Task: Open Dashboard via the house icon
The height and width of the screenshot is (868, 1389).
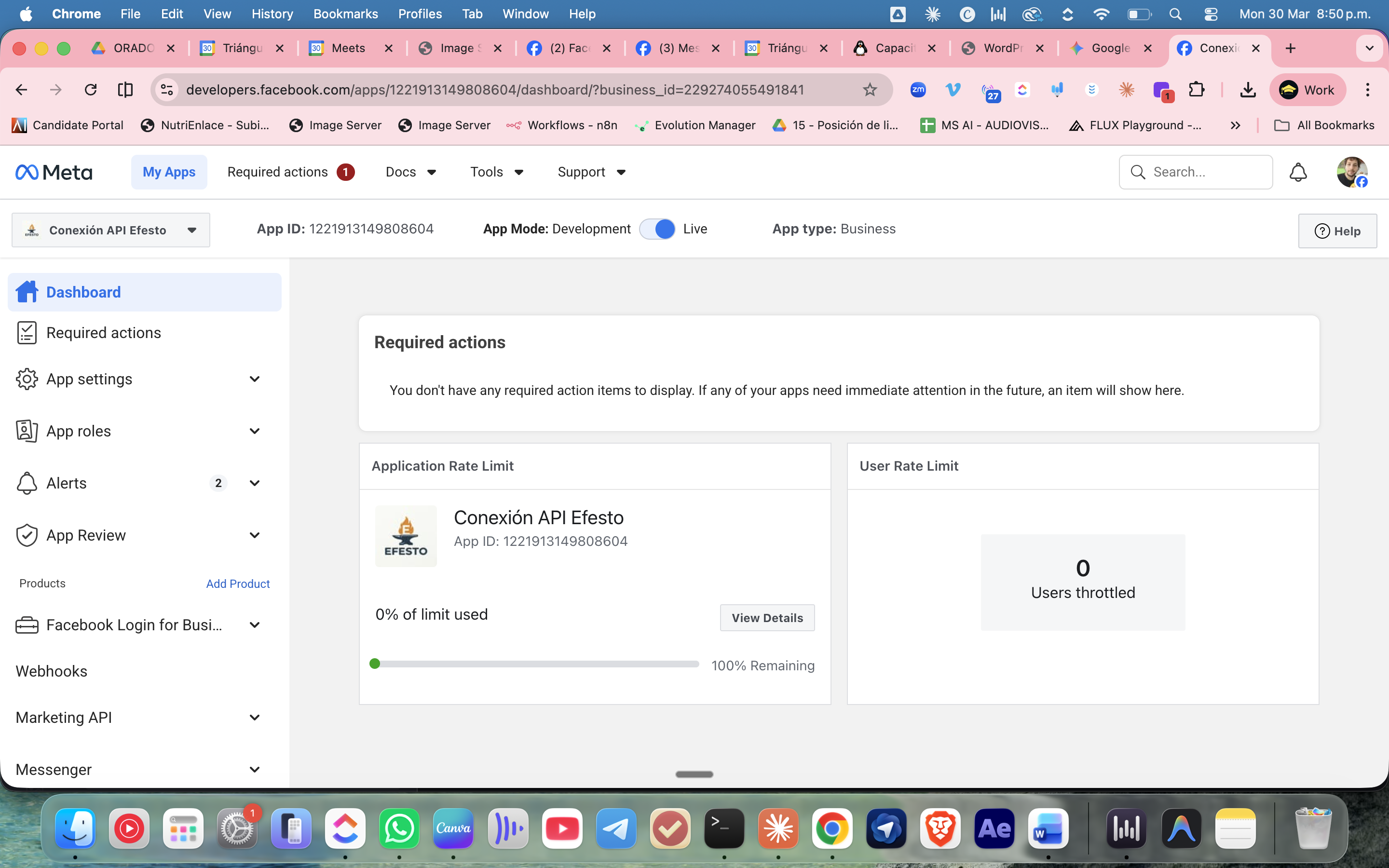Action: click(27, 292)
